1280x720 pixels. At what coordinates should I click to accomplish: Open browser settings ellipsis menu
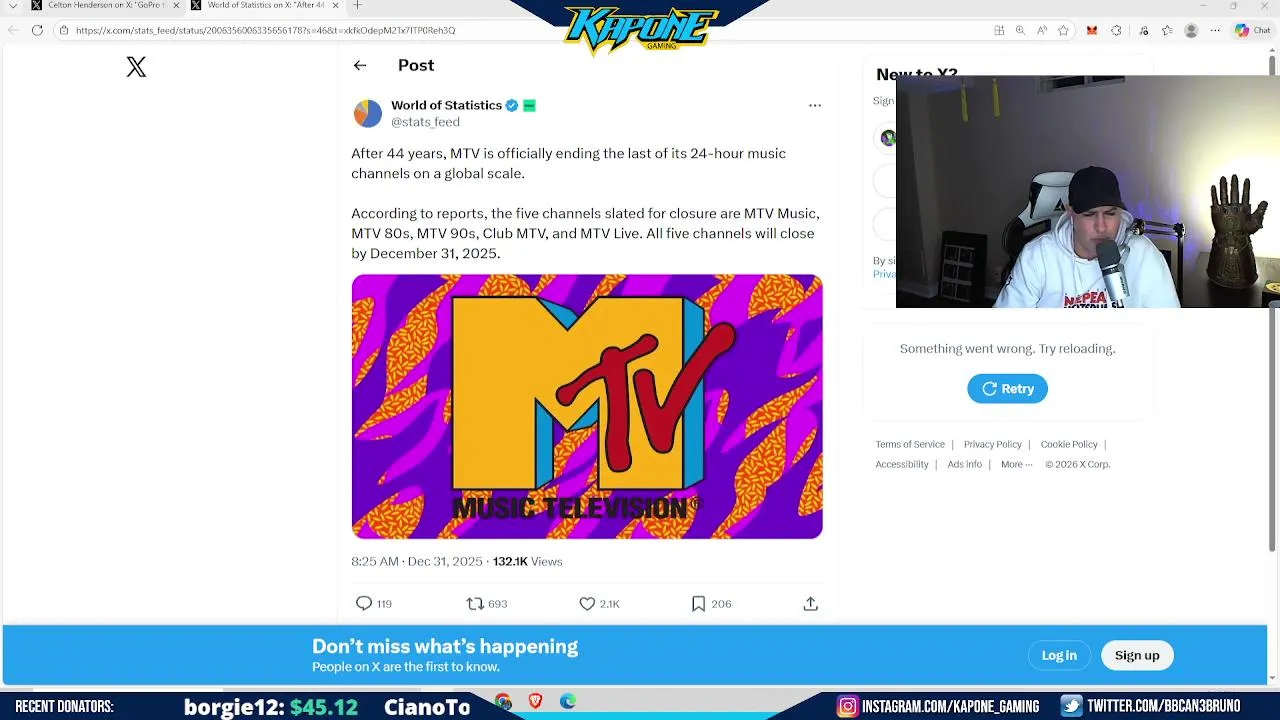click(1215, 30)
